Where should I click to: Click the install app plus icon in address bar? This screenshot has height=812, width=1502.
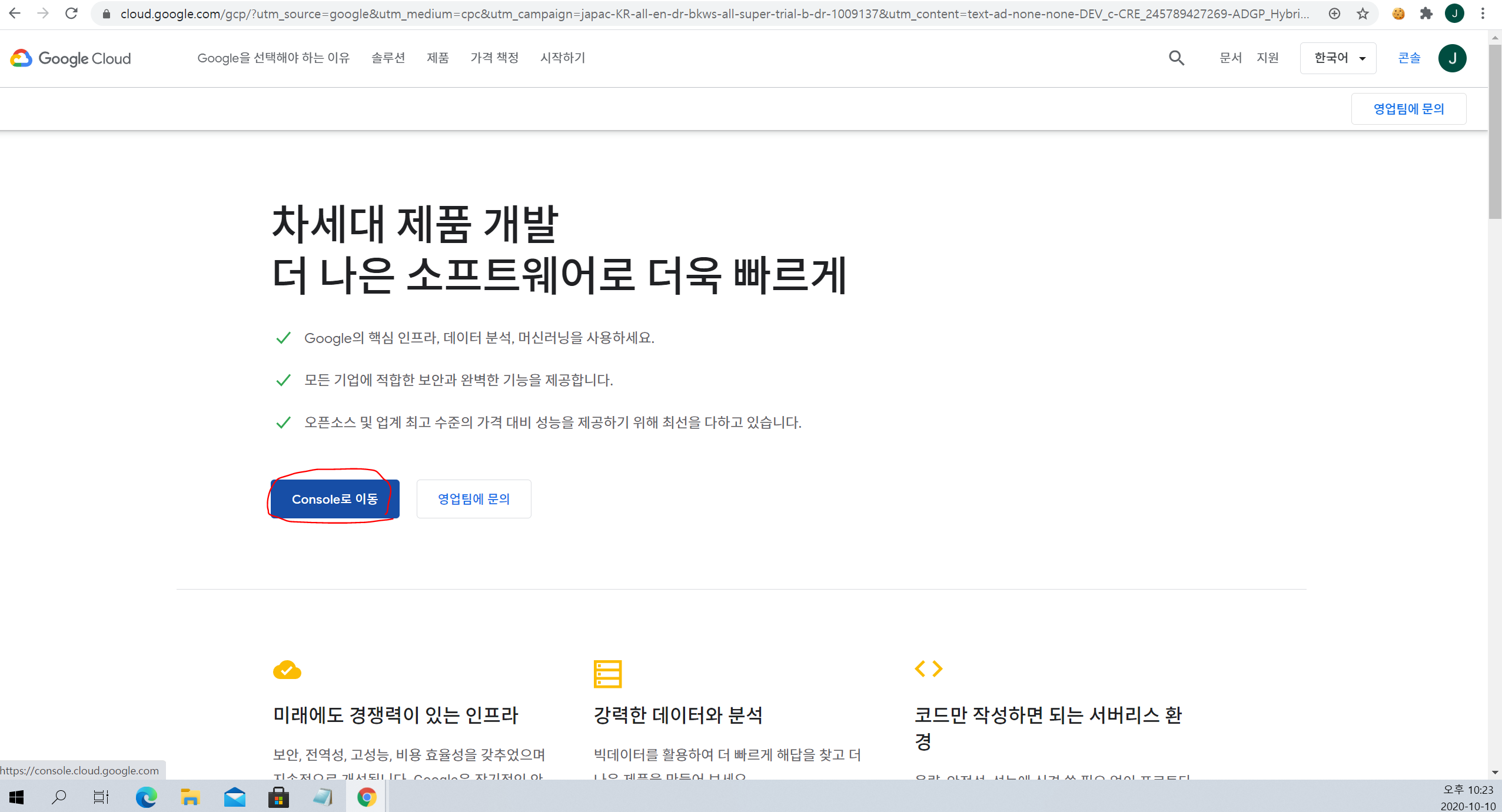pos(1334,14)
